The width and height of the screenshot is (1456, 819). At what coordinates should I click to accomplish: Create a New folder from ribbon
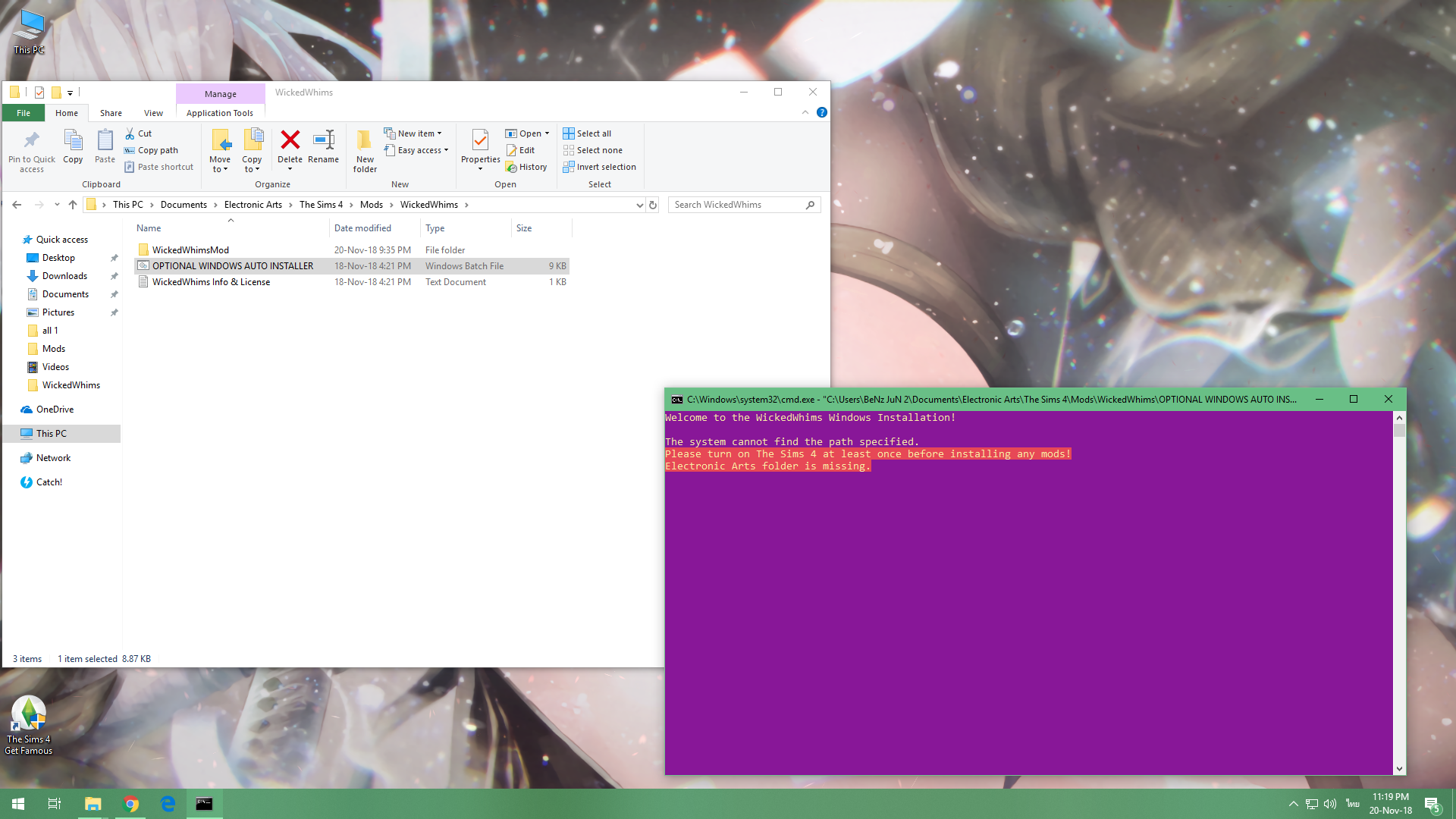[x=365, y=151]
